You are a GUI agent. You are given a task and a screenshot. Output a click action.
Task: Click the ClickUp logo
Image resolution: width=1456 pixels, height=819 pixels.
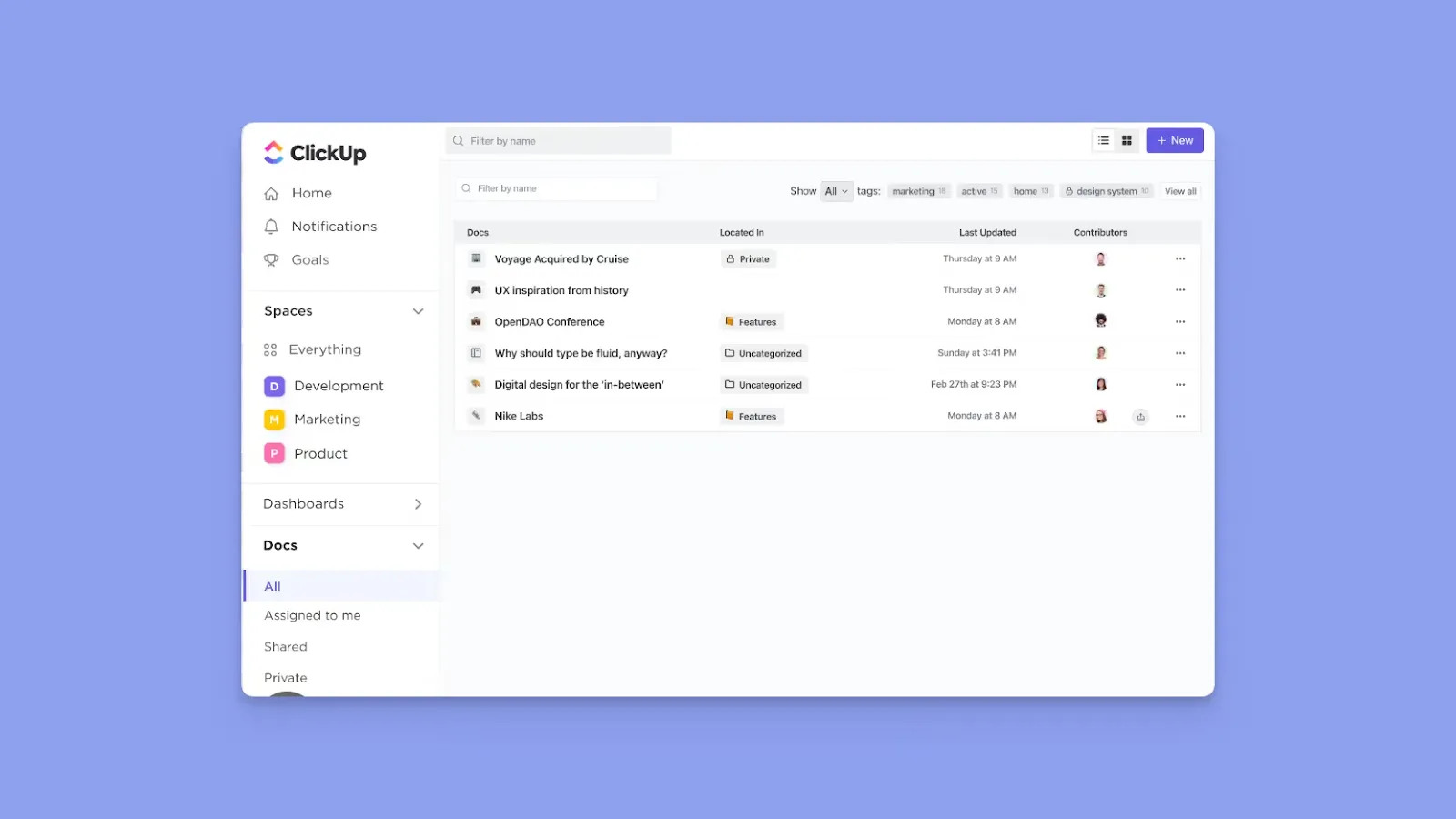point(314,152)
